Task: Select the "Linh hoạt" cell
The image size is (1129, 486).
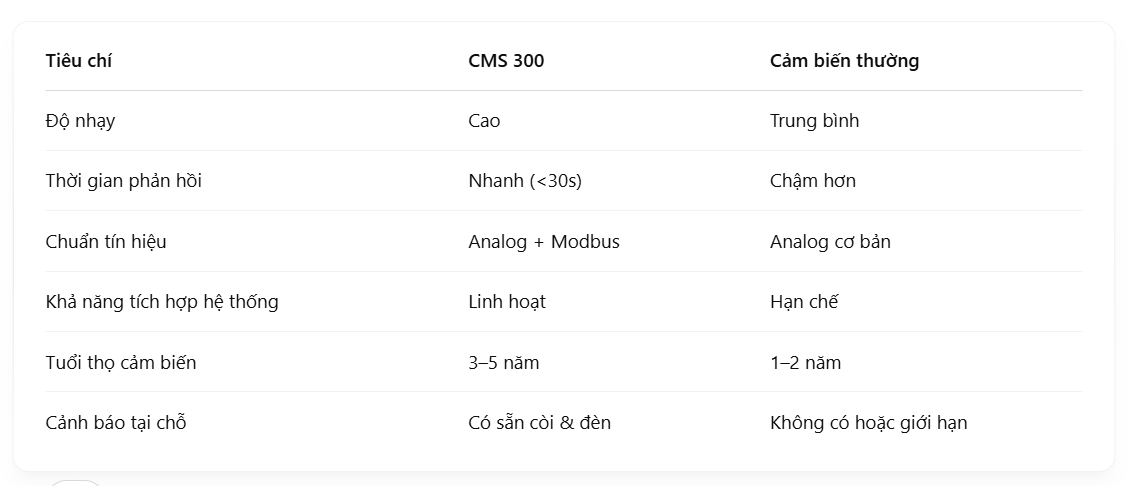Action: click(x=507, y=302)
